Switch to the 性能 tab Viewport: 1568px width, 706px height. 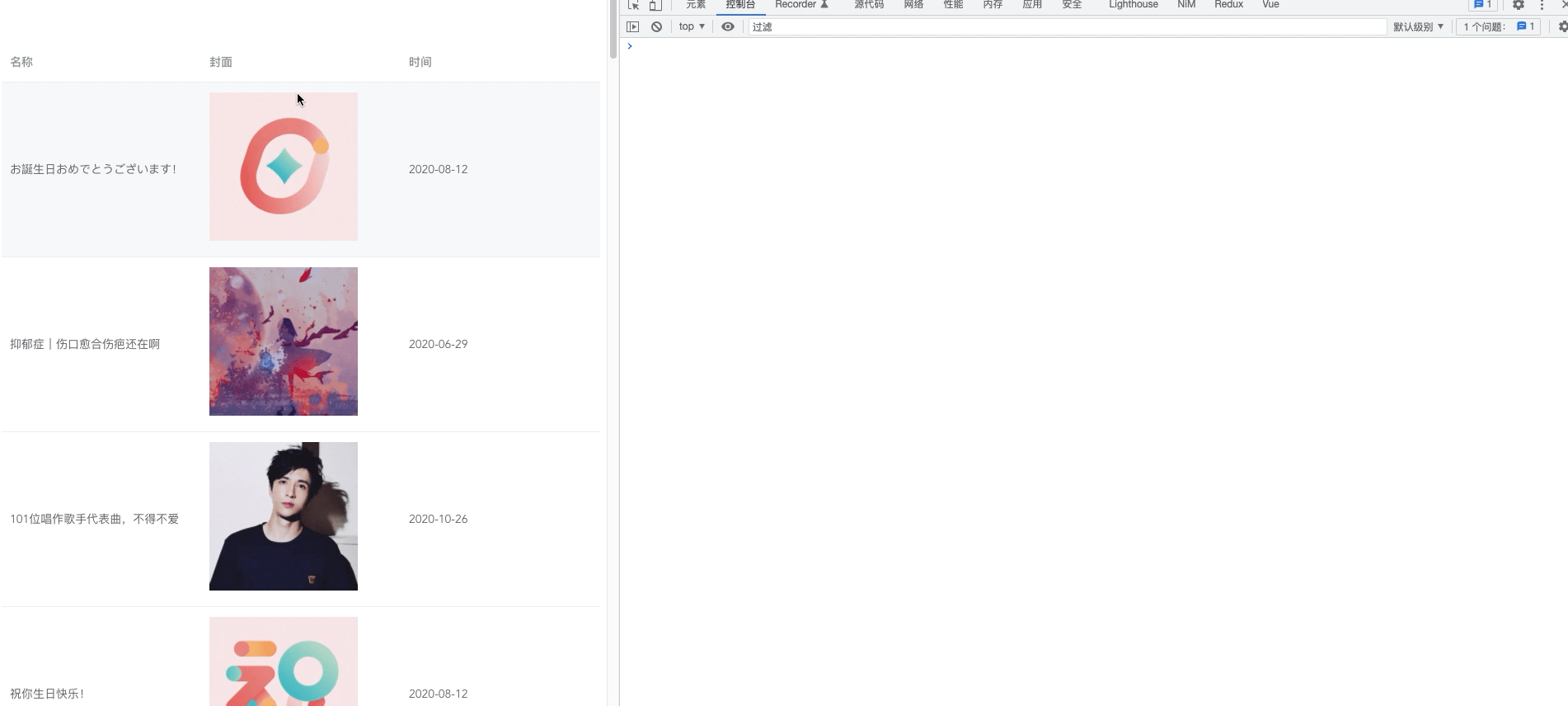953,5
